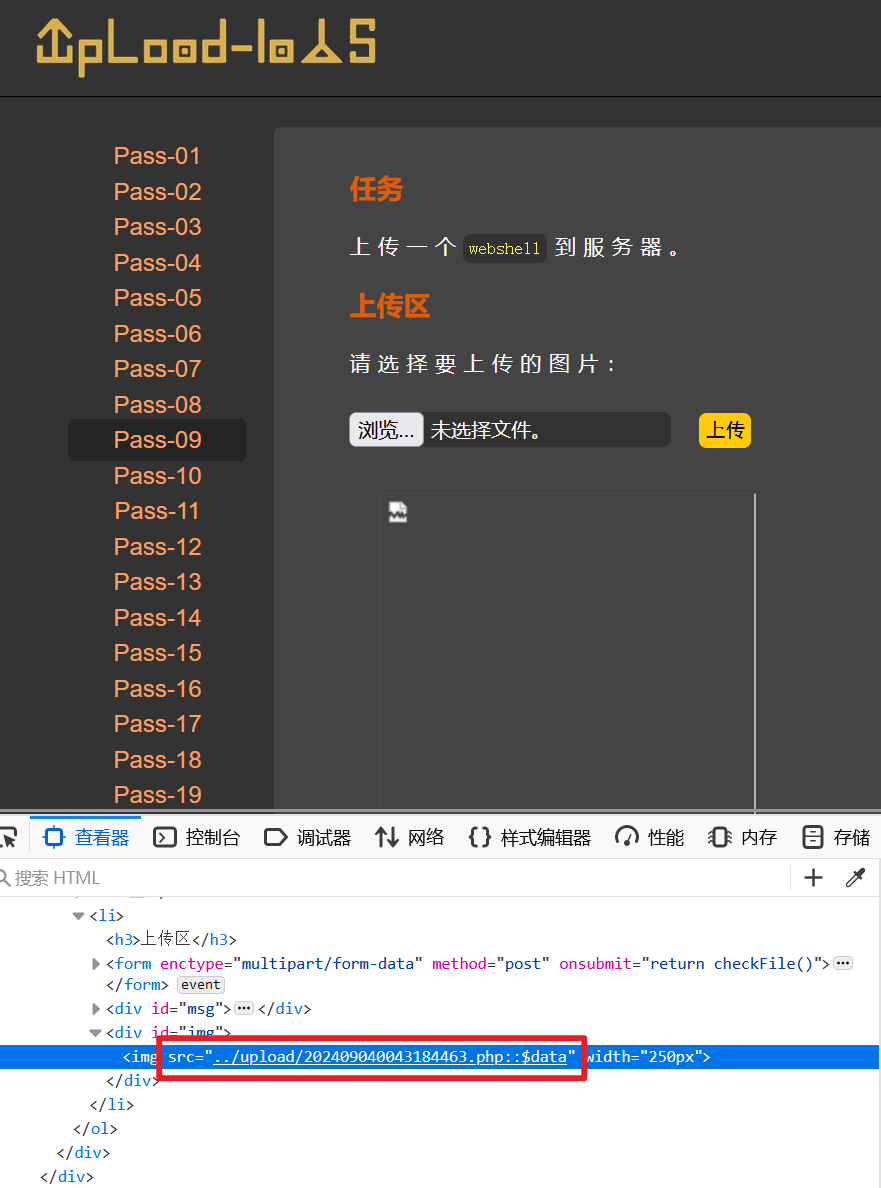Open the Pass-02 link
This screenshot has height=1188, width=881.
coord(158,192)
